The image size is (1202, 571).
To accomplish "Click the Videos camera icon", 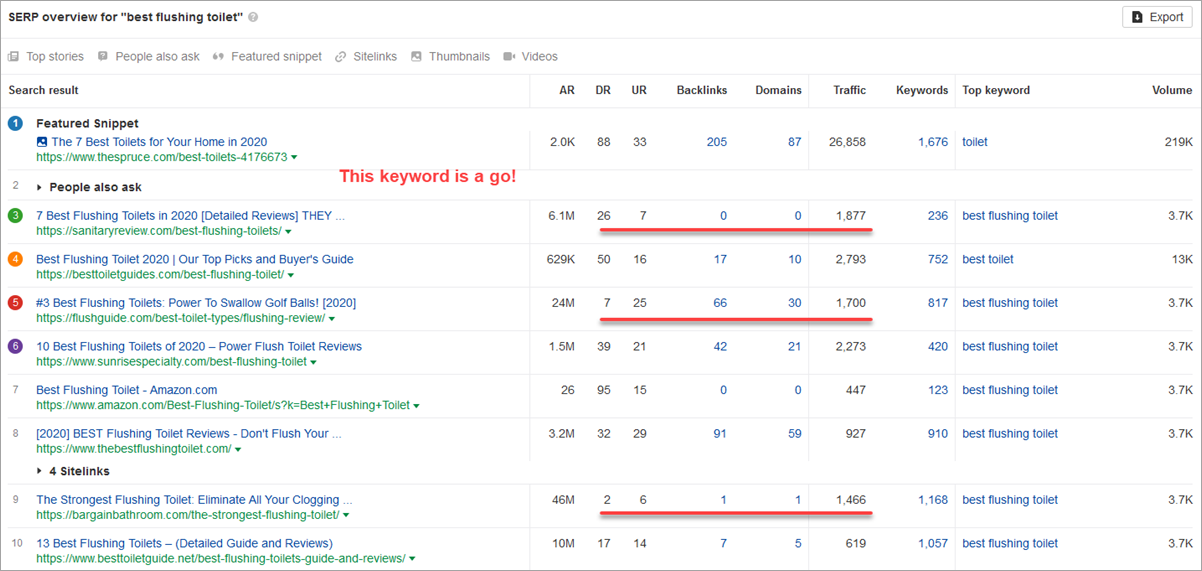I will click(x=509, y=57).
